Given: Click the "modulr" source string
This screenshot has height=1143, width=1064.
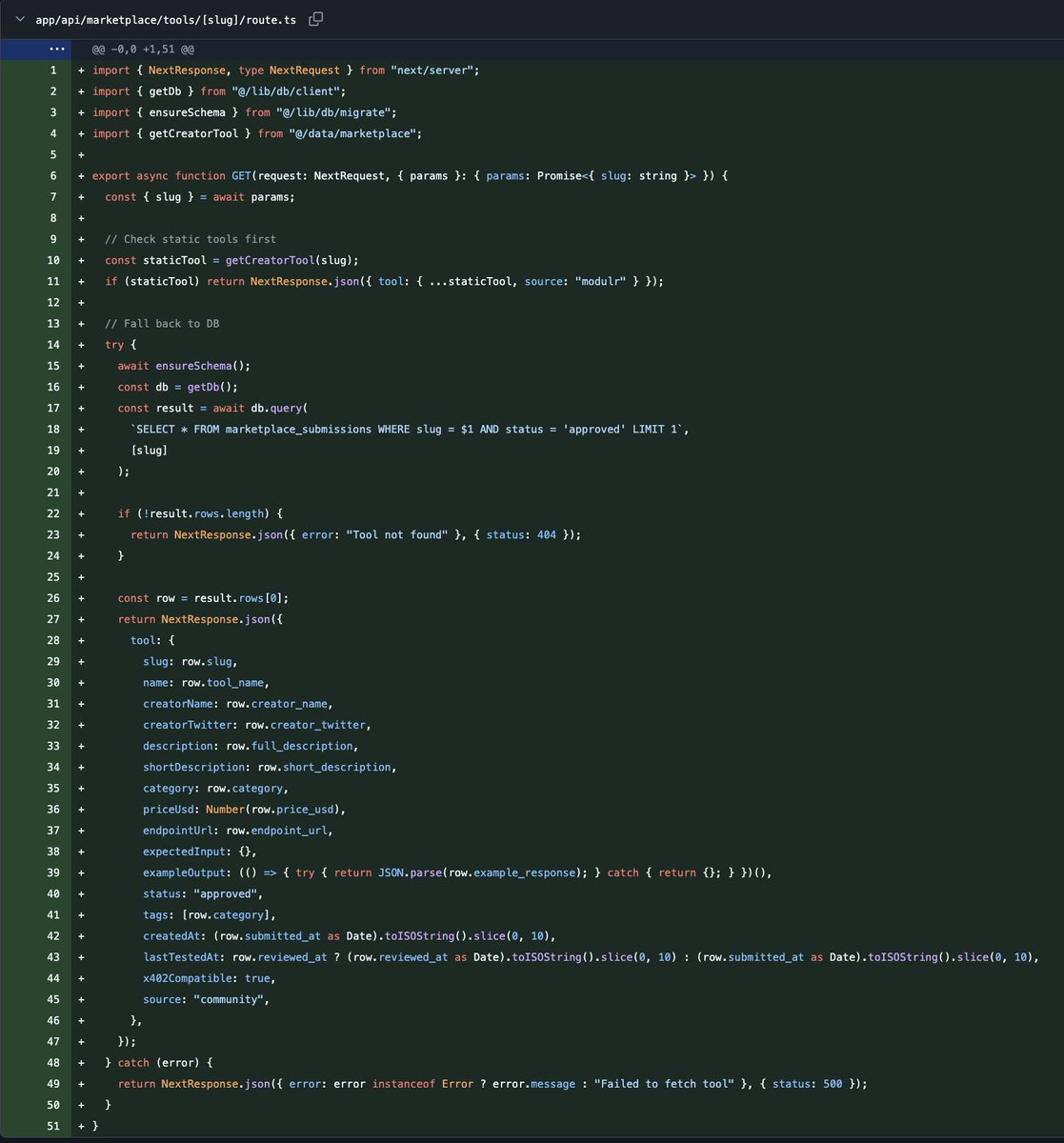Looking at the screenshot, I should click(x=600, y=281).
